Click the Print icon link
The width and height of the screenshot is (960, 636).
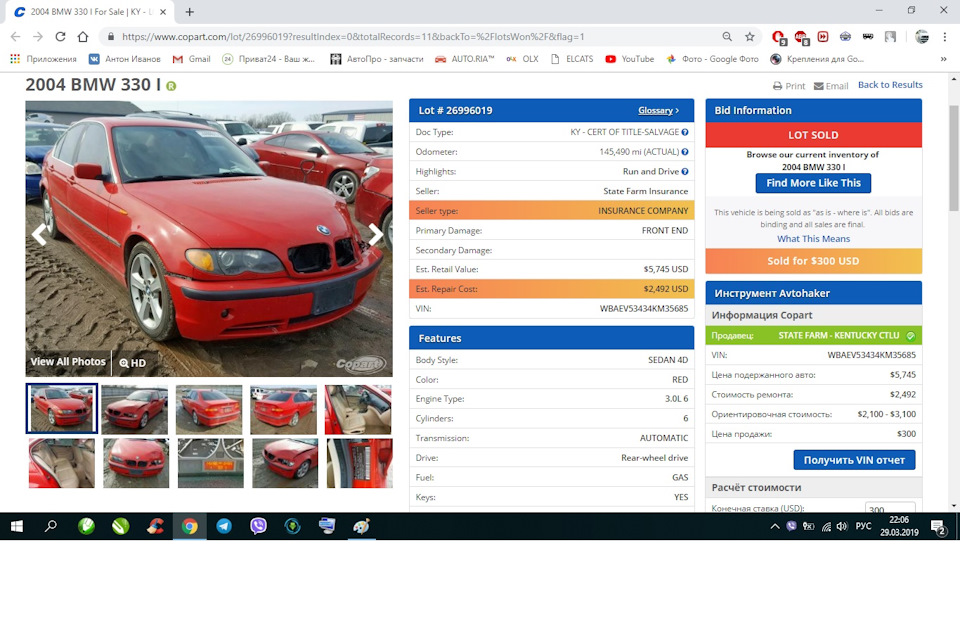789,86
